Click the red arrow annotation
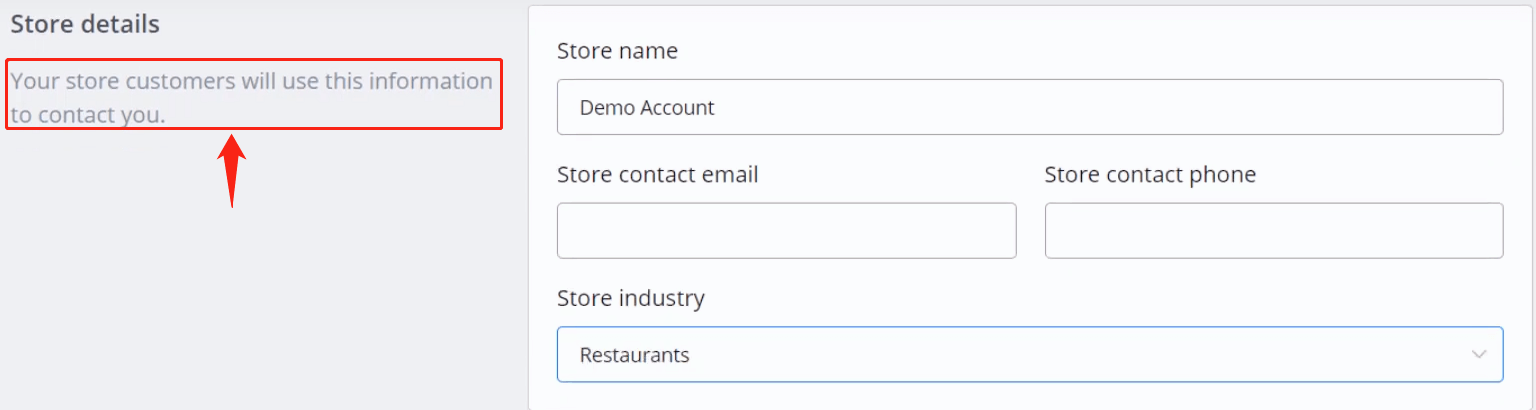The width and height of the screenshot is (1536, 410). [232, 171]
